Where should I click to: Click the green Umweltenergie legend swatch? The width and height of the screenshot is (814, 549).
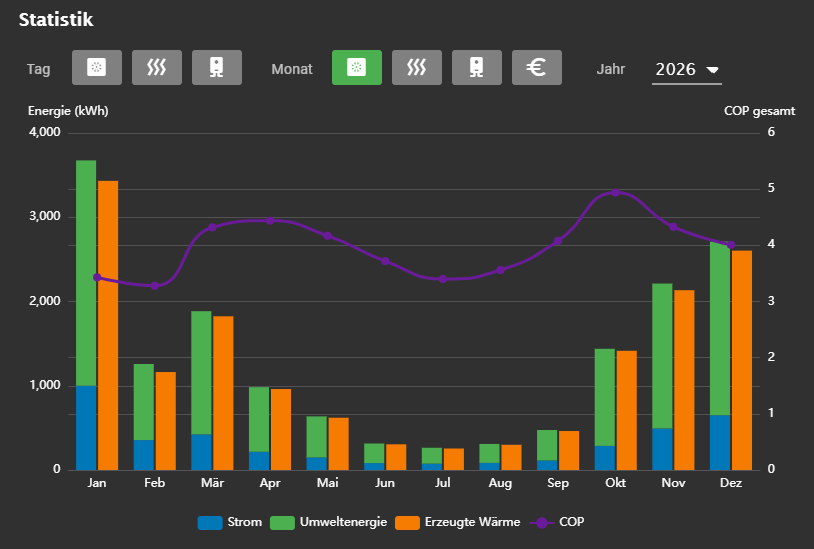282,523
